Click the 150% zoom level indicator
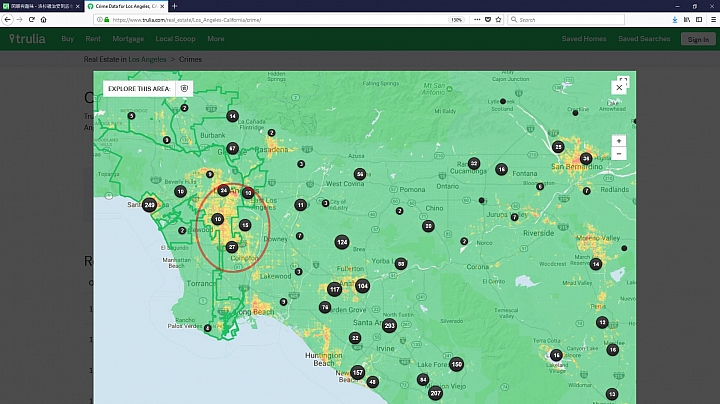Screen dimensions: 720x404 [x=456, y=20]
